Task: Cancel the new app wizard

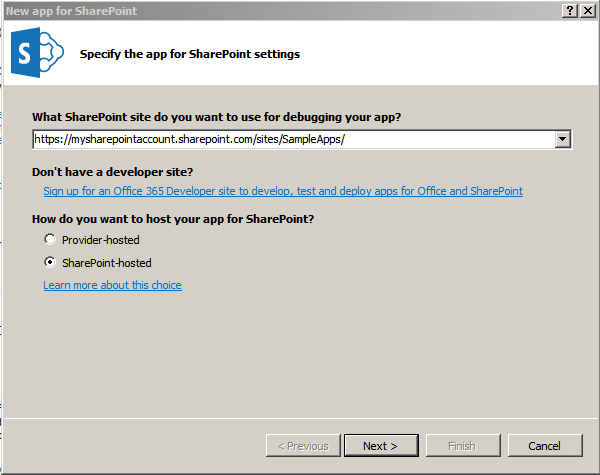Action: 545,446
